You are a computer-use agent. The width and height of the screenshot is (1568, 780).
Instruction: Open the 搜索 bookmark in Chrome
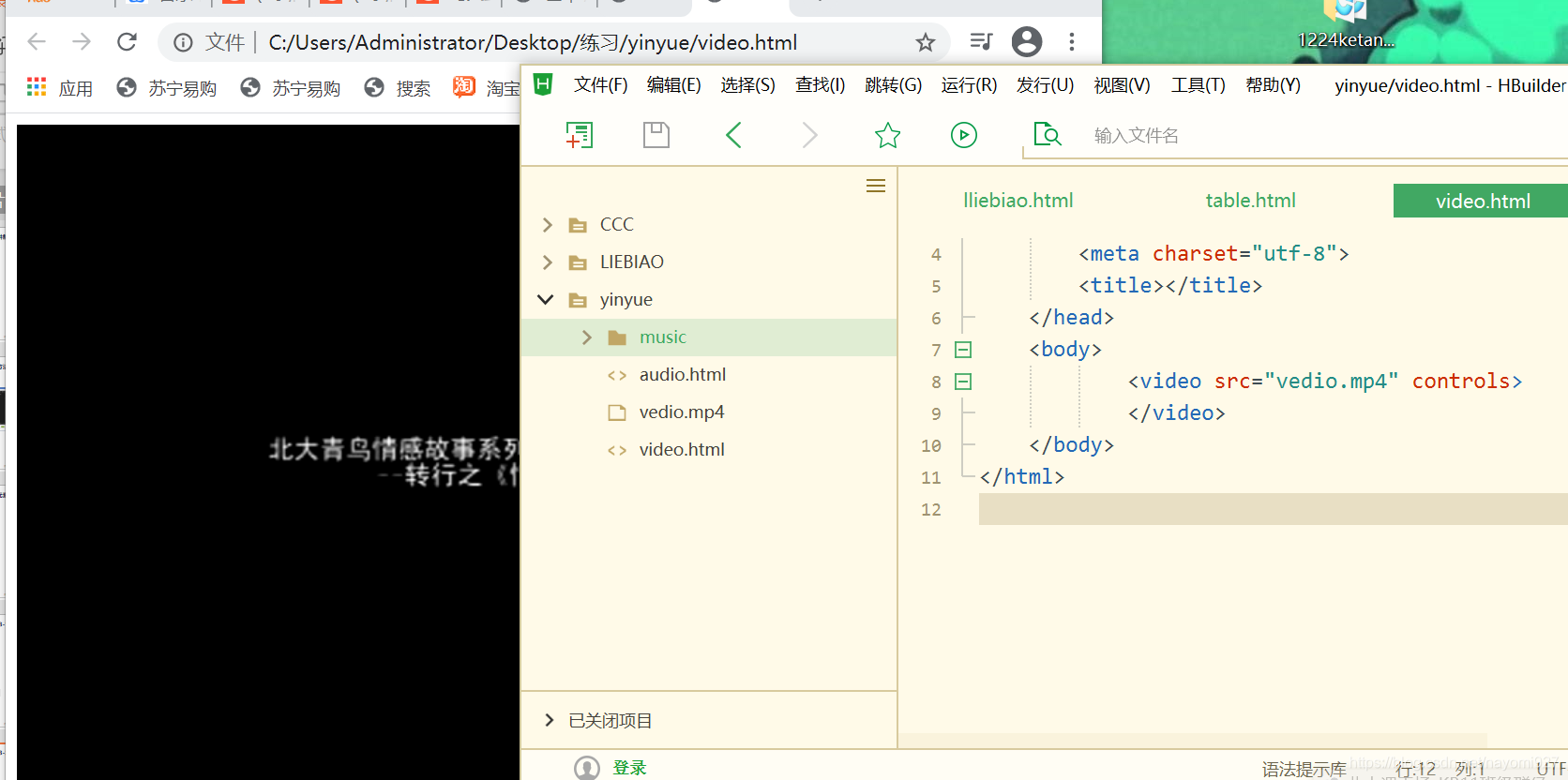[398, 87]
